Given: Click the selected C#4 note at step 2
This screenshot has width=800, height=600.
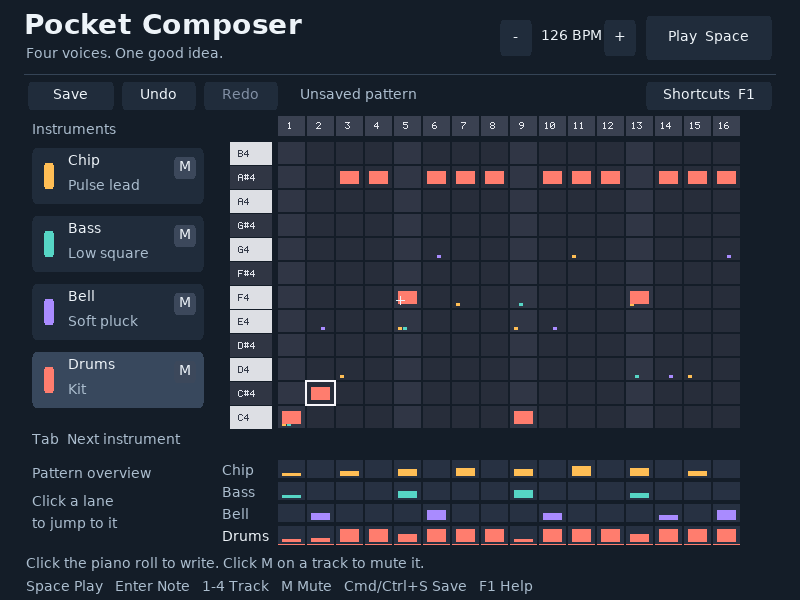Looking at the screenshot, I should (320, 393).
